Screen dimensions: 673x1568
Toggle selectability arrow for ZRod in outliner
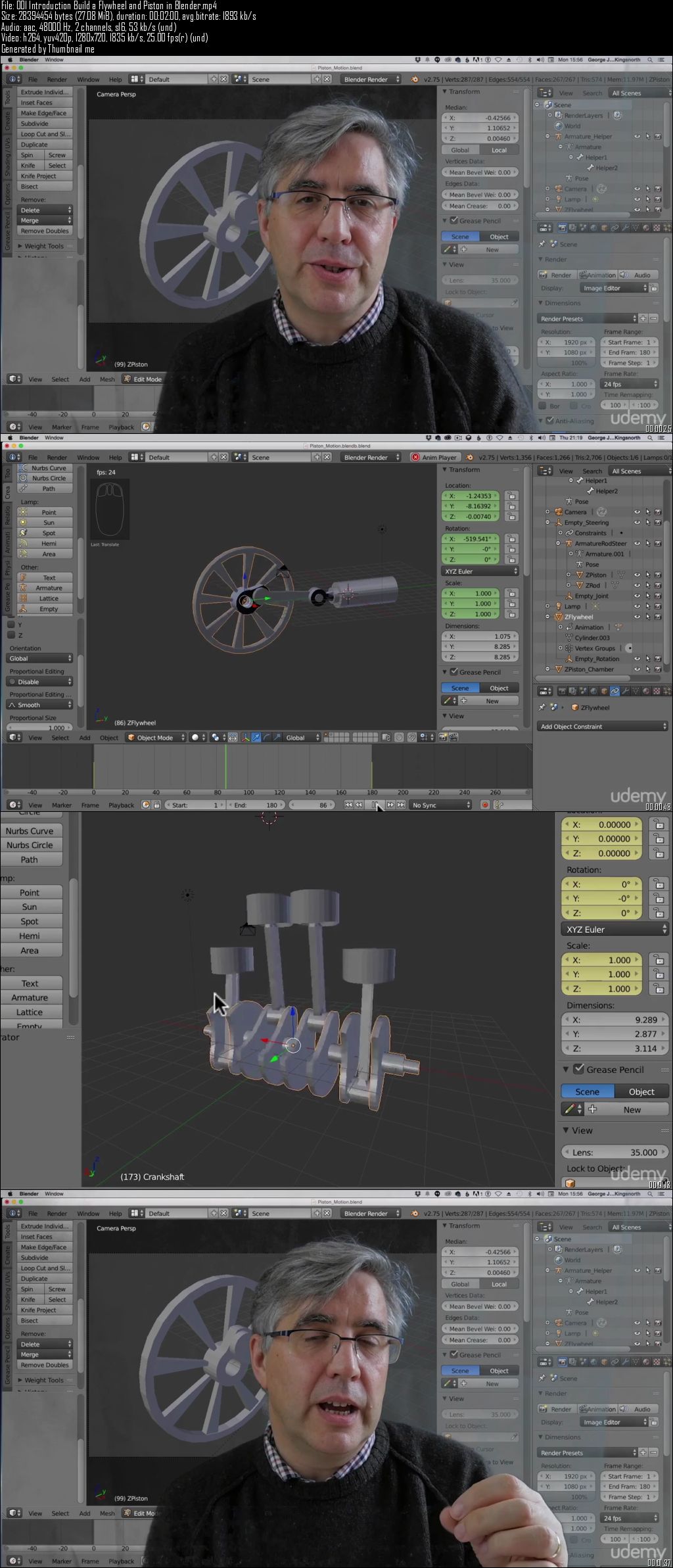647,585
